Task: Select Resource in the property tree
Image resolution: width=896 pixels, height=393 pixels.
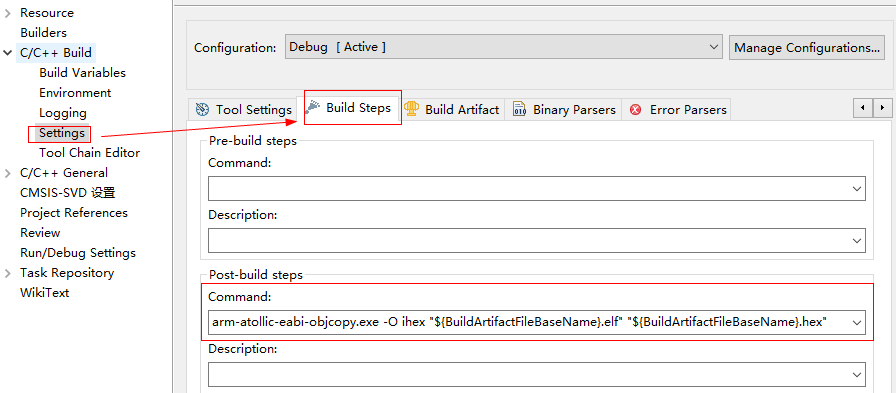Action: click(47, 13)
